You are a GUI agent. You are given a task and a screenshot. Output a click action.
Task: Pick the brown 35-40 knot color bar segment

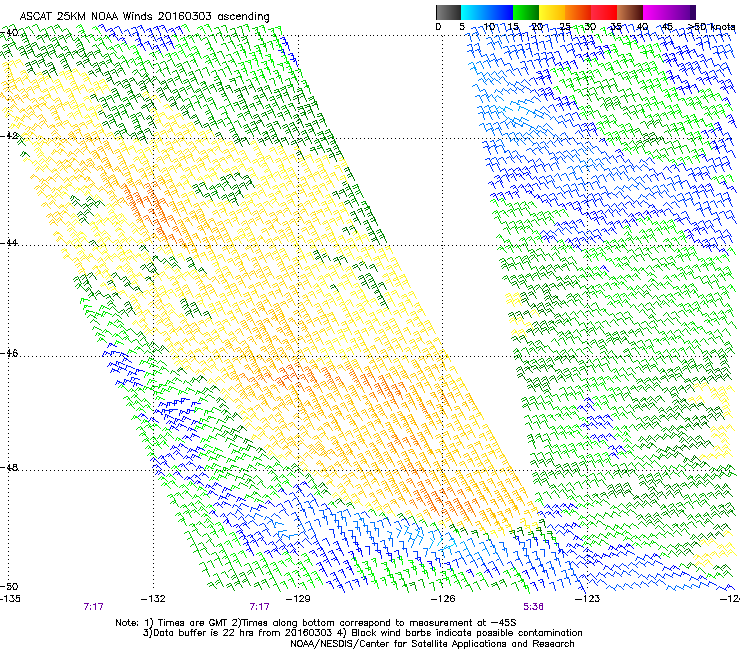click(630, 12)
